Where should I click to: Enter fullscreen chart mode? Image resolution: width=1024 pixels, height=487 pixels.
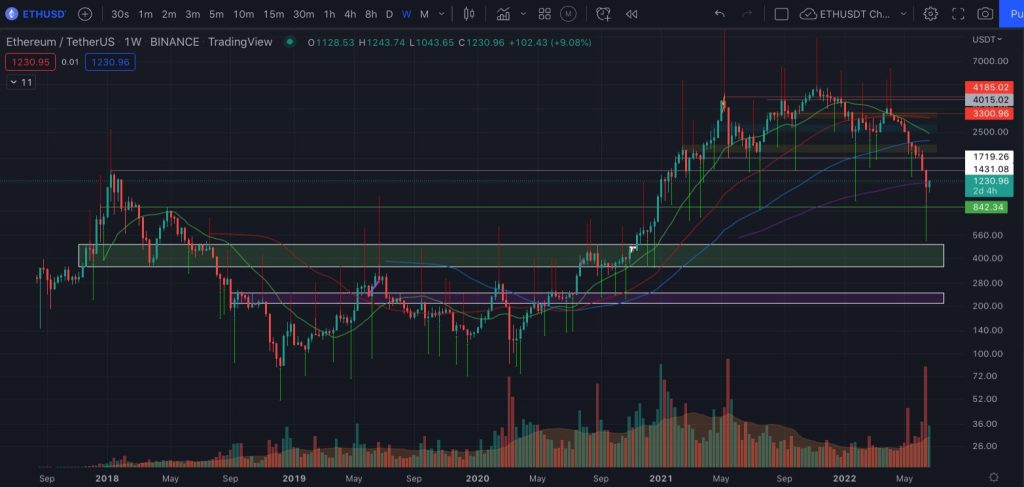coord(958,14)
